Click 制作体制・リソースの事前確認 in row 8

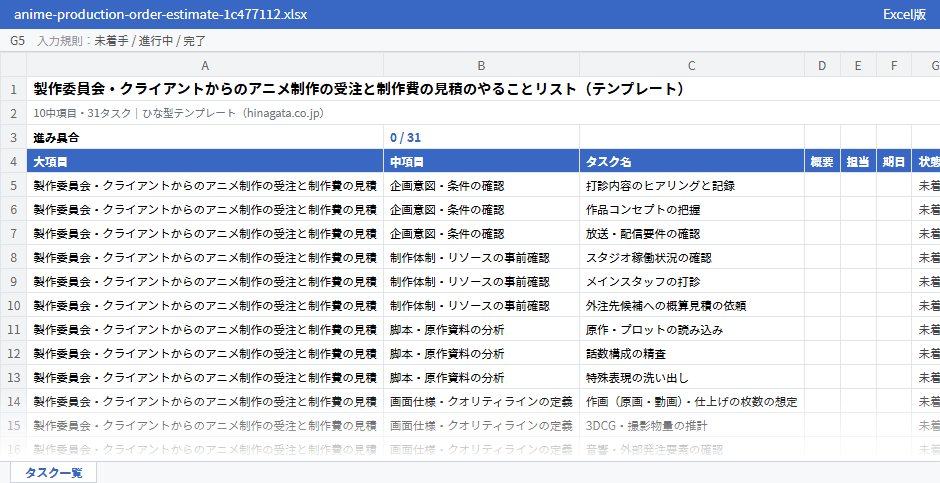coord(481,257)
